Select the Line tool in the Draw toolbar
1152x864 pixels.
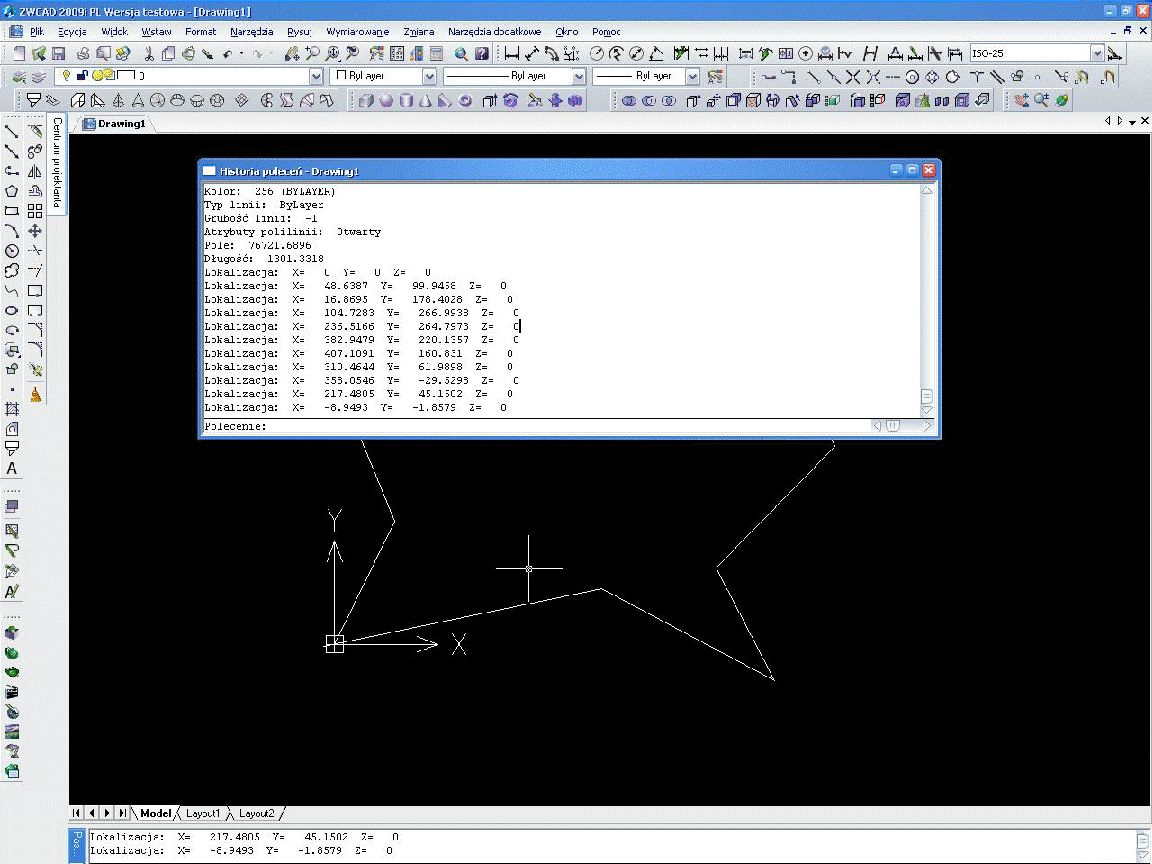click(x=12, y=132)
